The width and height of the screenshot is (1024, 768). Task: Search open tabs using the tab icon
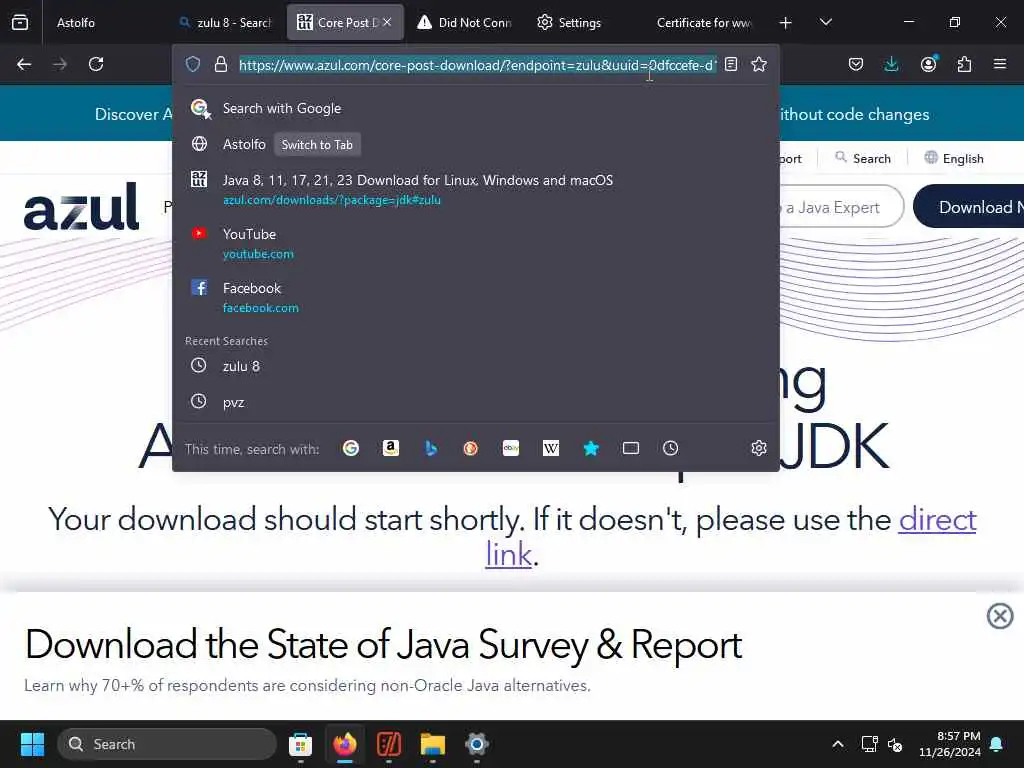pyautogui.click(x=631, y=448)
